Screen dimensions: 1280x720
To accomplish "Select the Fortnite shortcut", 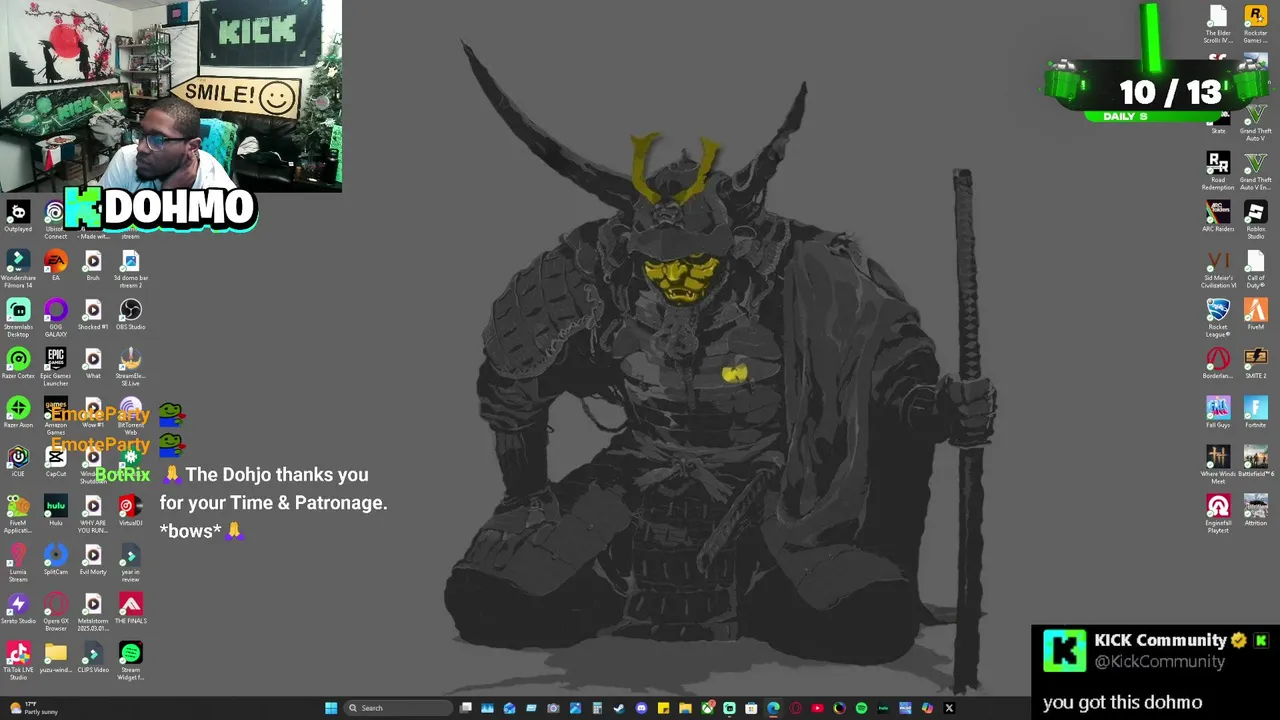I will coord(1256,413).
